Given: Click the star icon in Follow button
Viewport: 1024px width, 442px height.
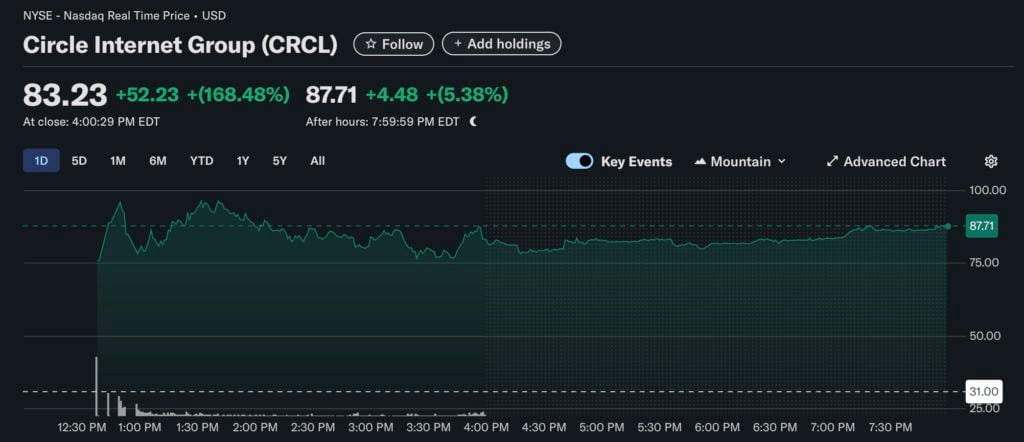Looking at the screenshot, I should (371, 44).
